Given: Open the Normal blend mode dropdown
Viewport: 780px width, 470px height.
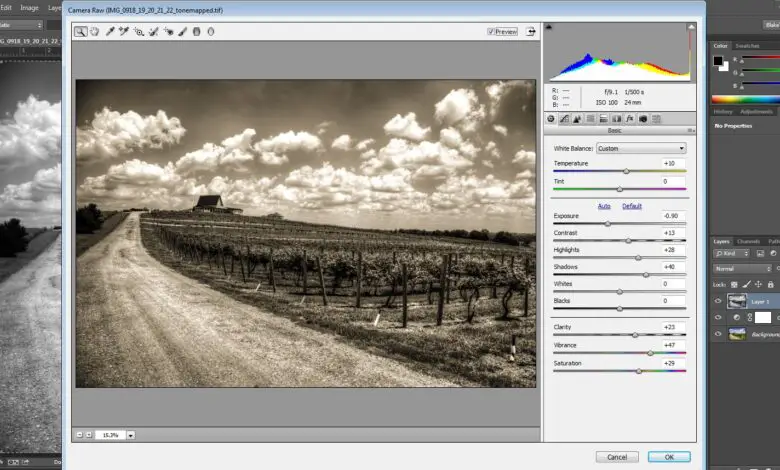Looking at the screenshot, I should click(741, 269).
